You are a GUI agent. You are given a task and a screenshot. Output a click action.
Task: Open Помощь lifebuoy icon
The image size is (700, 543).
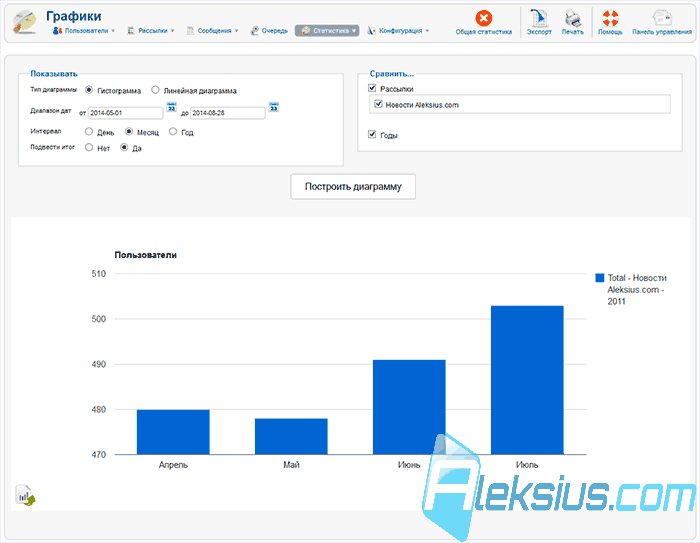(x=610, y=18)
